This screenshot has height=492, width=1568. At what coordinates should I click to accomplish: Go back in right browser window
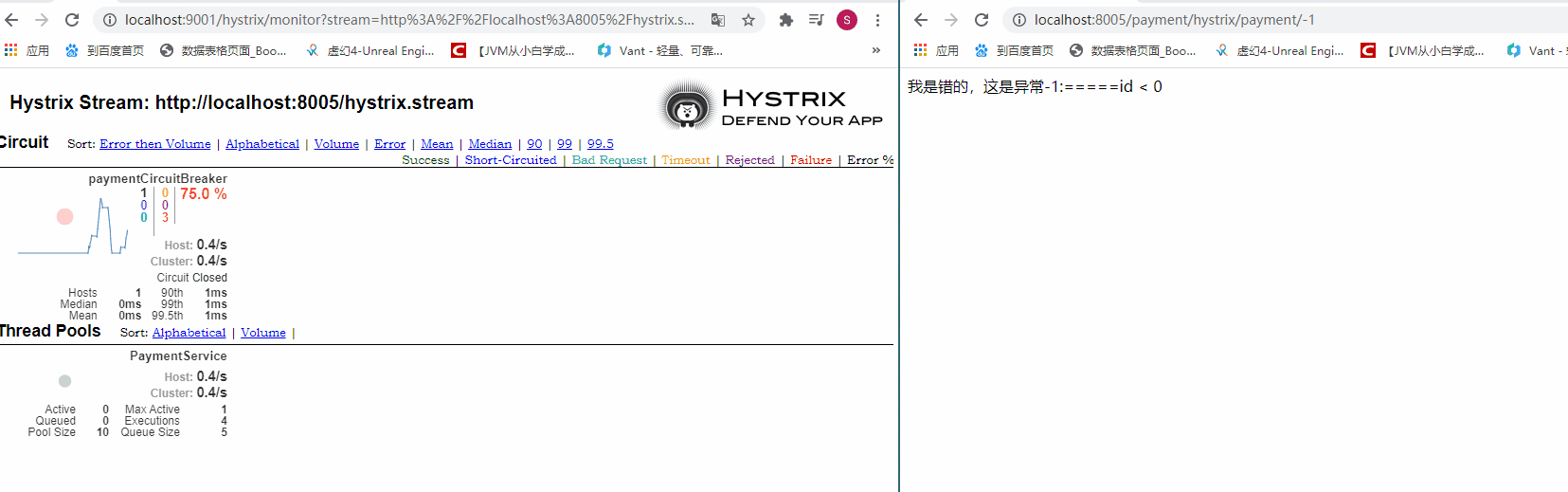pyautogui.click(x=921, y=20)
